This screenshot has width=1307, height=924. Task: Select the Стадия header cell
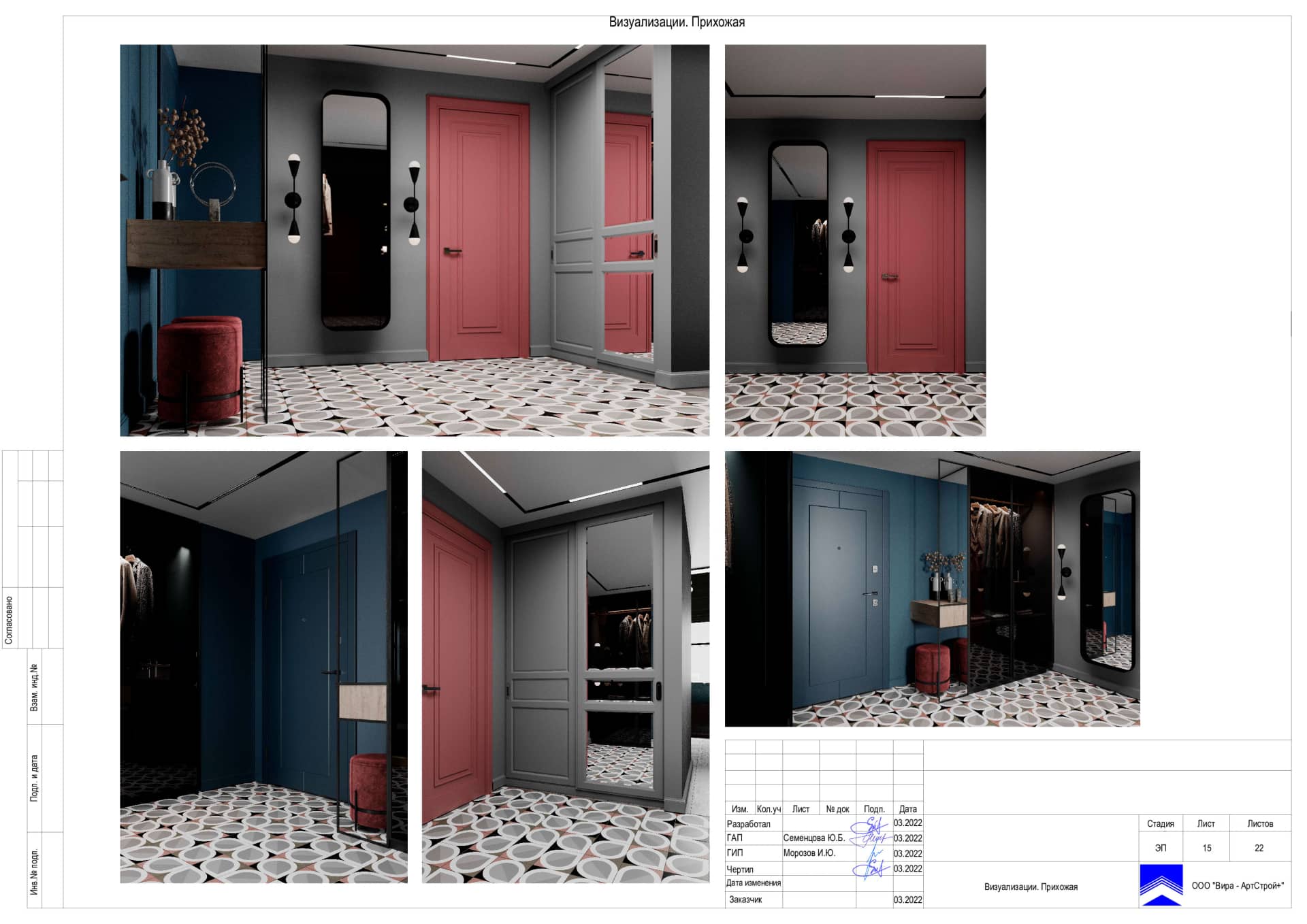(1161, 824)
